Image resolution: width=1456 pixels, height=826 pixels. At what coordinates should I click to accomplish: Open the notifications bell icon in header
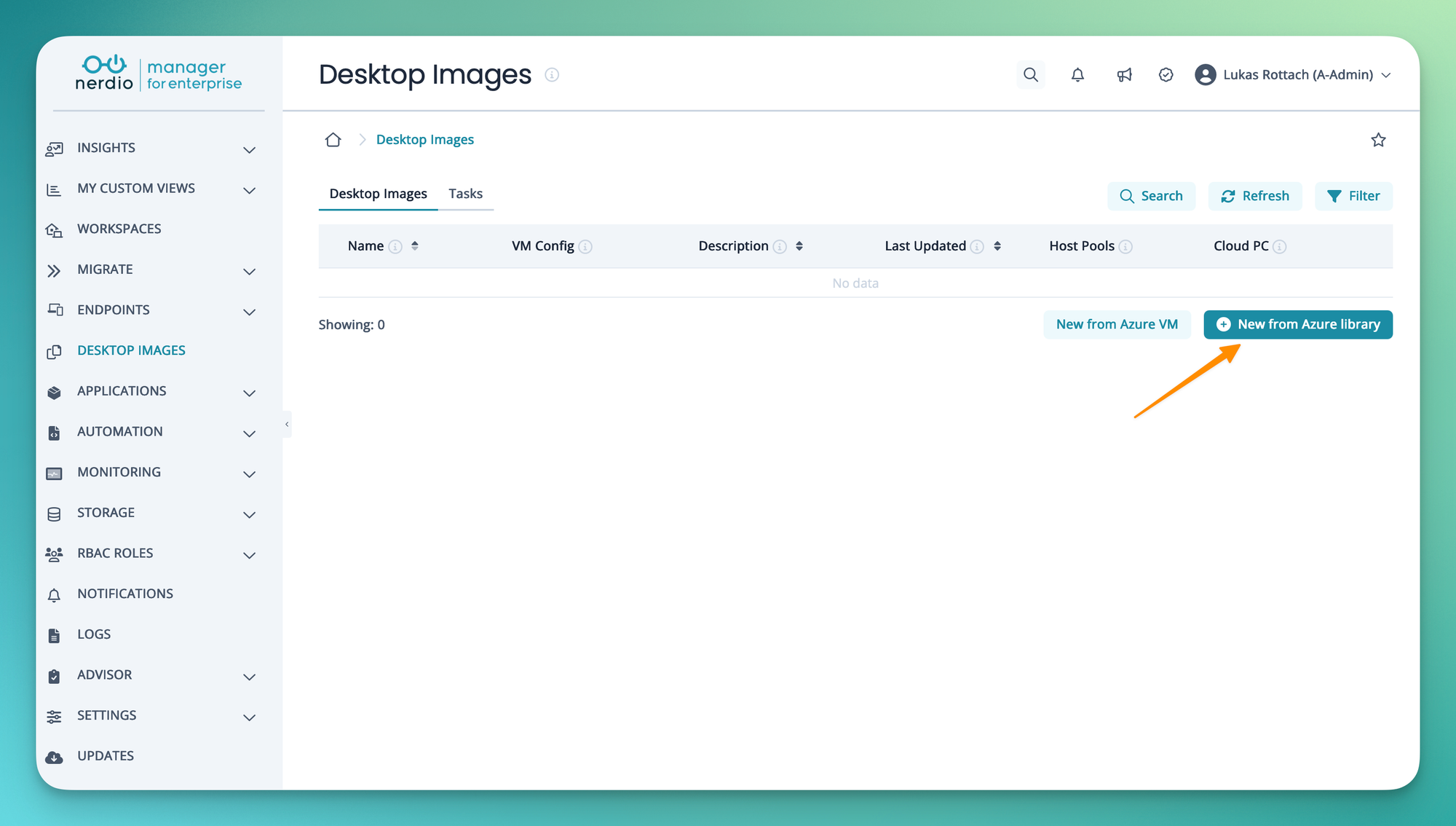[1077, 74]
